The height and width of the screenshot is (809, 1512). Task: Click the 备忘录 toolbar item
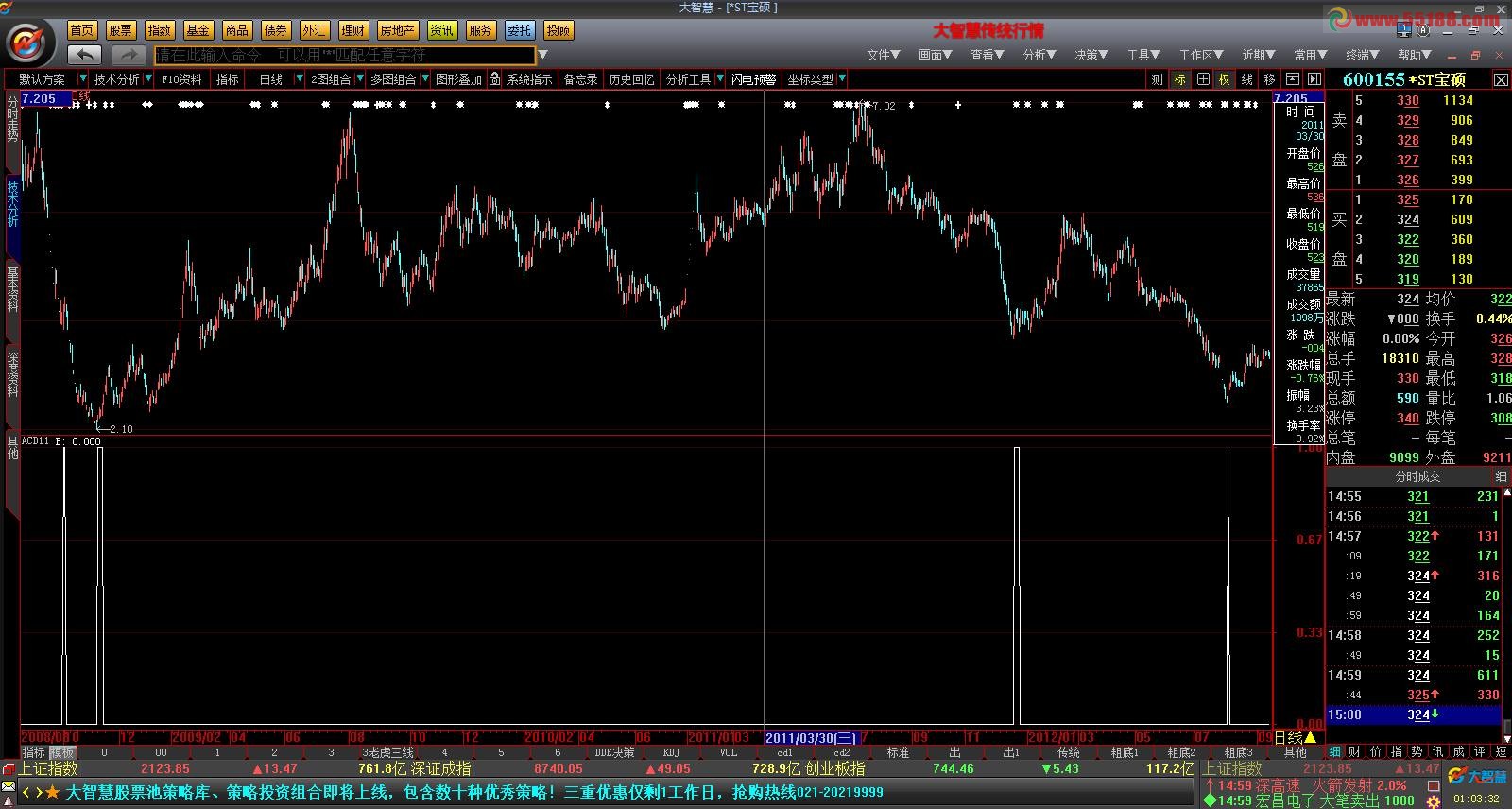pos(580,79)
